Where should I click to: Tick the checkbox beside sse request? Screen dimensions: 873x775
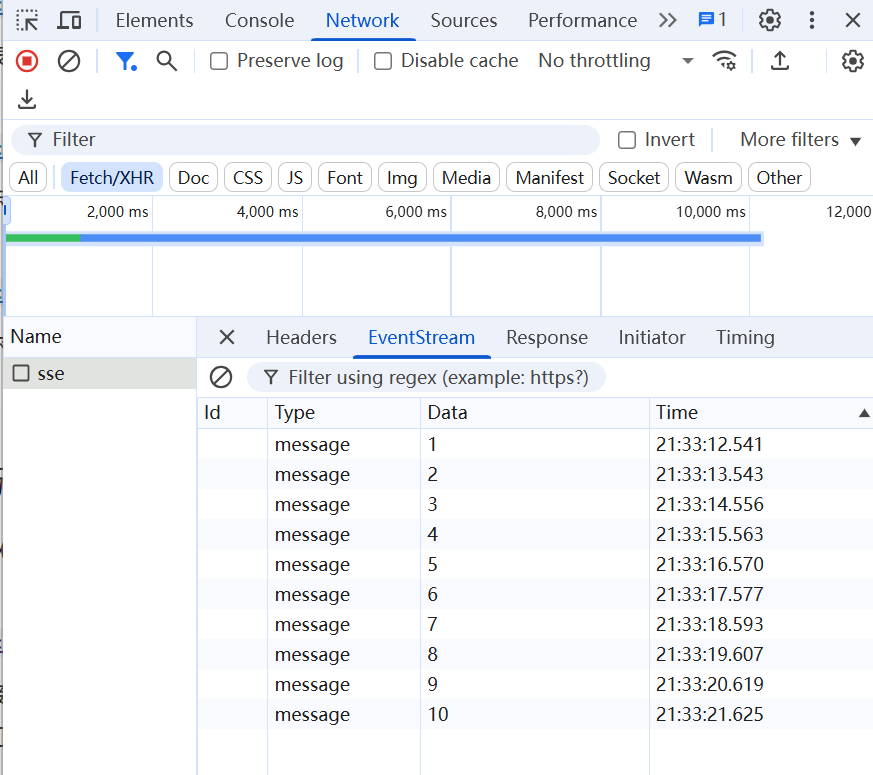pos(21,373)
